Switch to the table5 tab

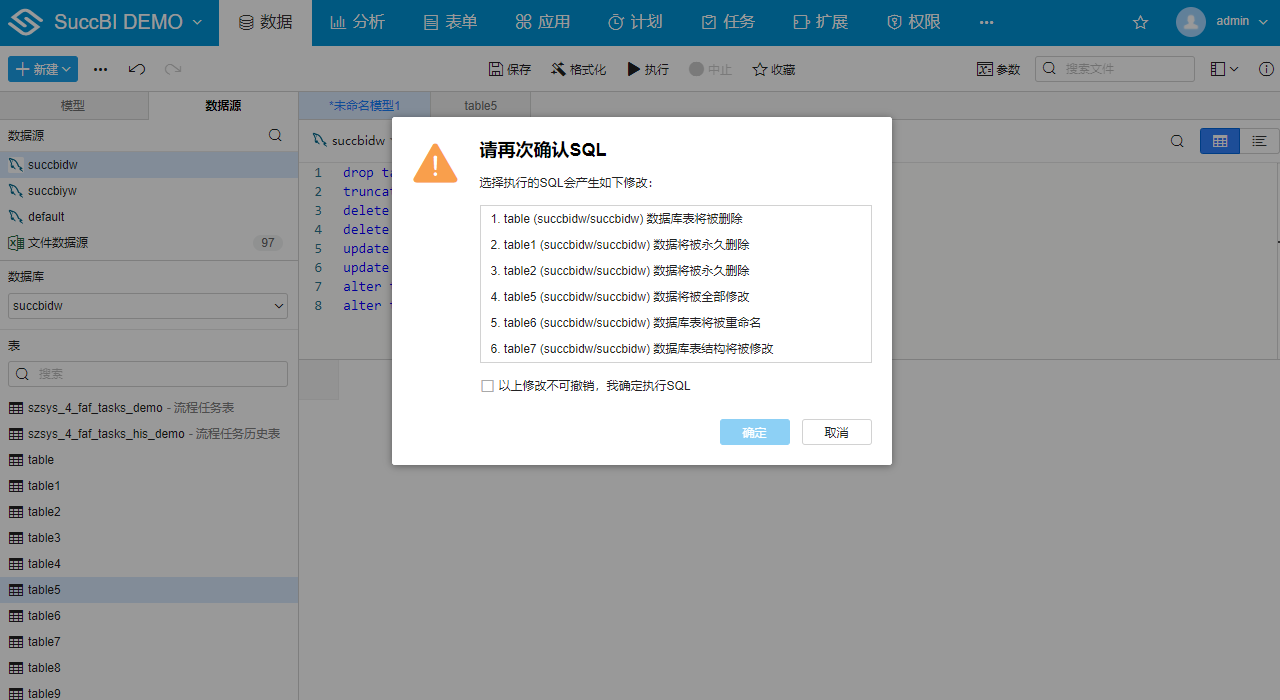(x=480, y=105)
